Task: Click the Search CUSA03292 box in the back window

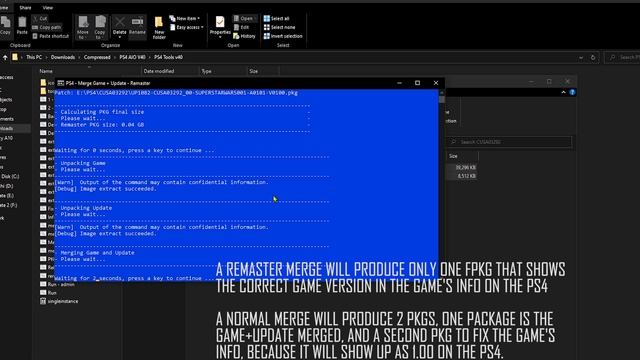Action: [x=510, y=142]
